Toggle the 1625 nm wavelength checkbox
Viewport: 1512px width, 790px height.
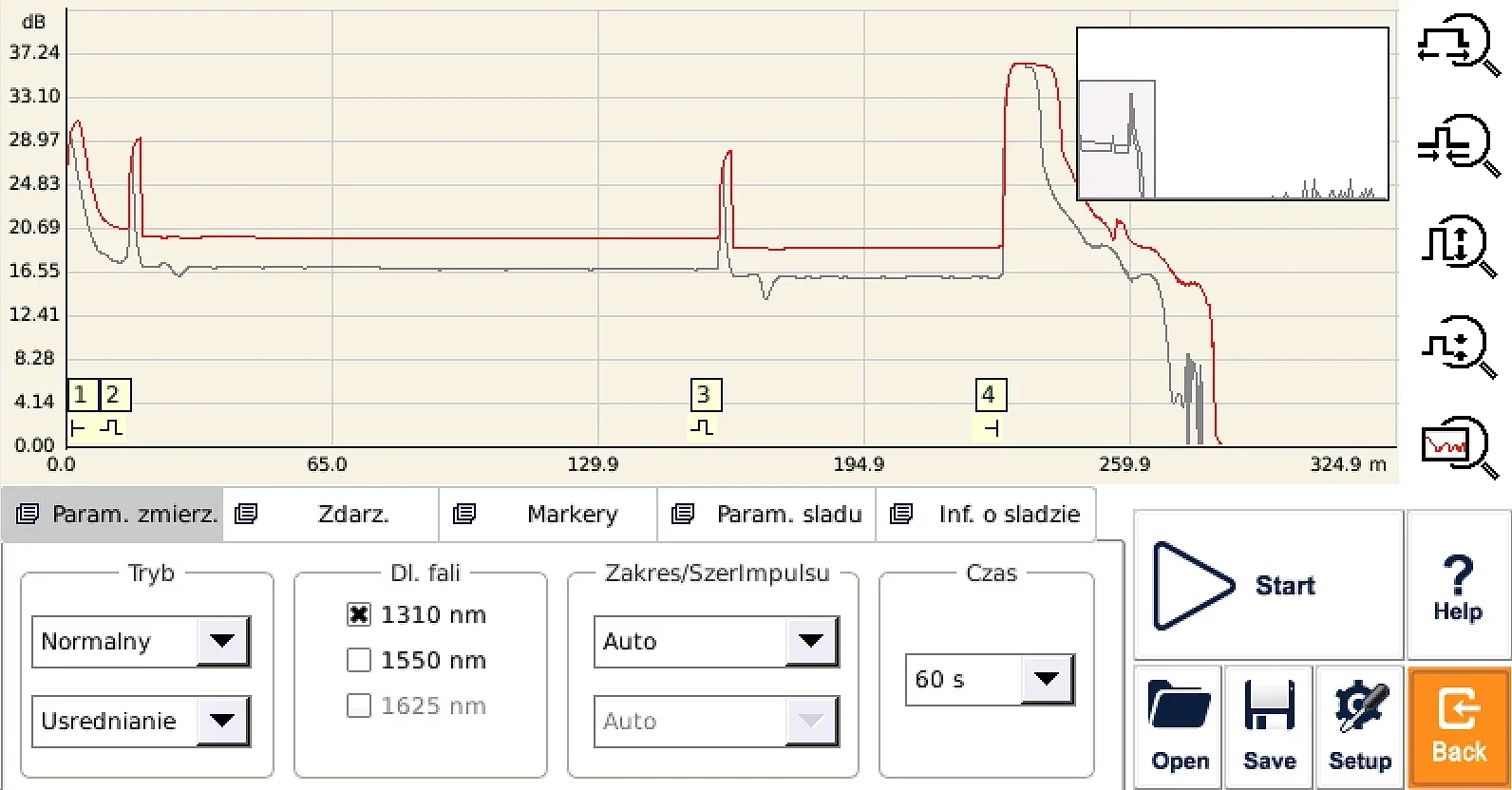coord(359,705)
